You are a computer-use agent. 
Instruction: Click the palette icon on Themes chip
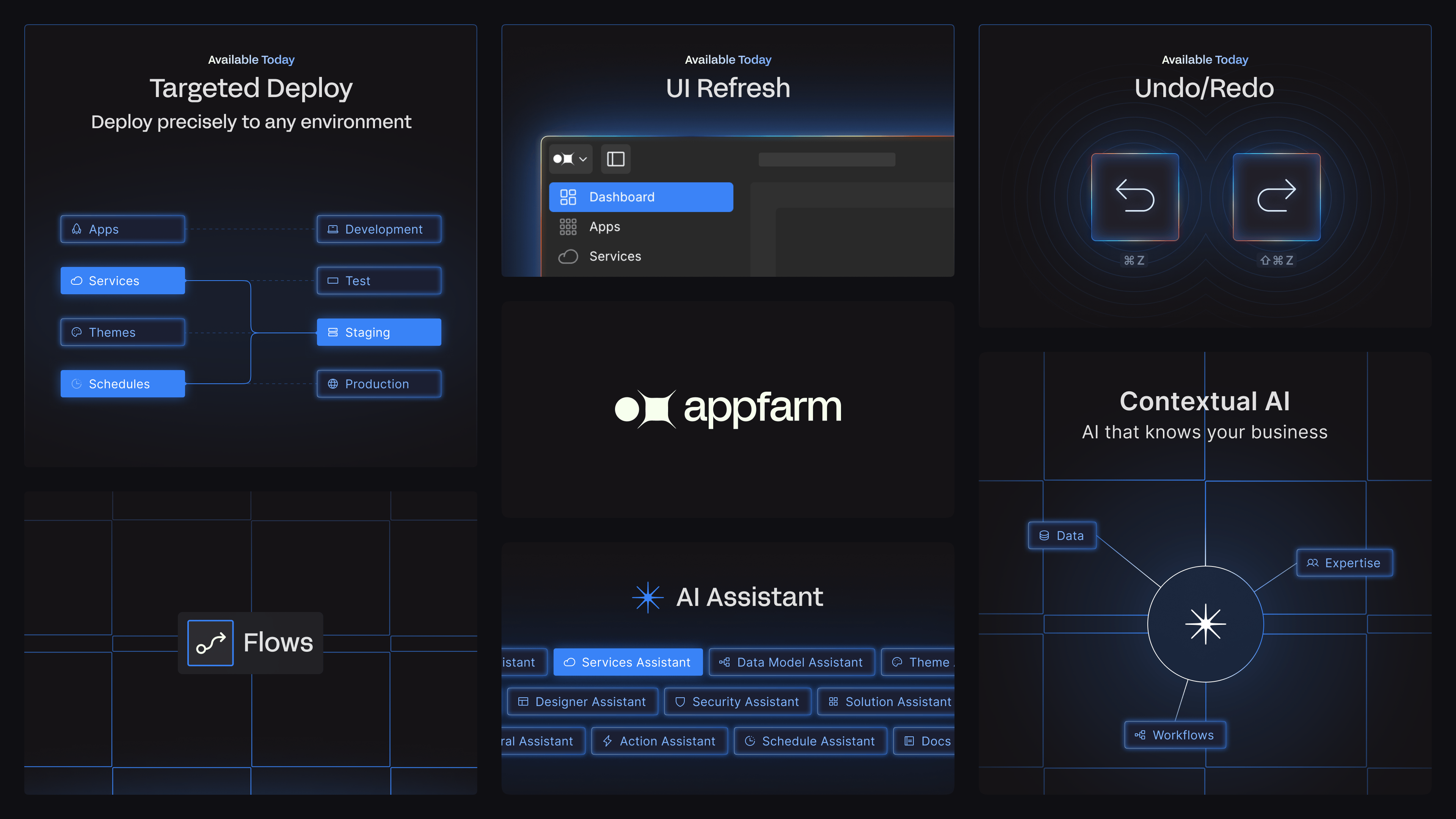tap(76, 332)
